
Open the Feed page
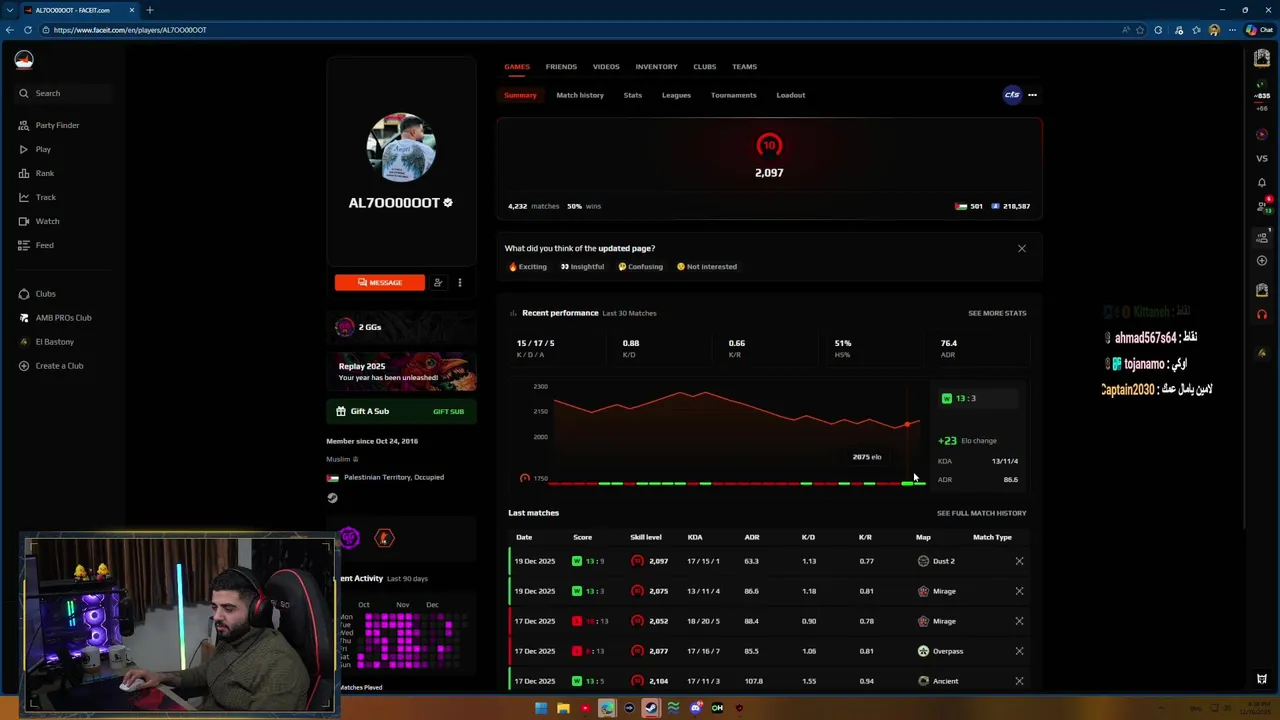[36, 245]
